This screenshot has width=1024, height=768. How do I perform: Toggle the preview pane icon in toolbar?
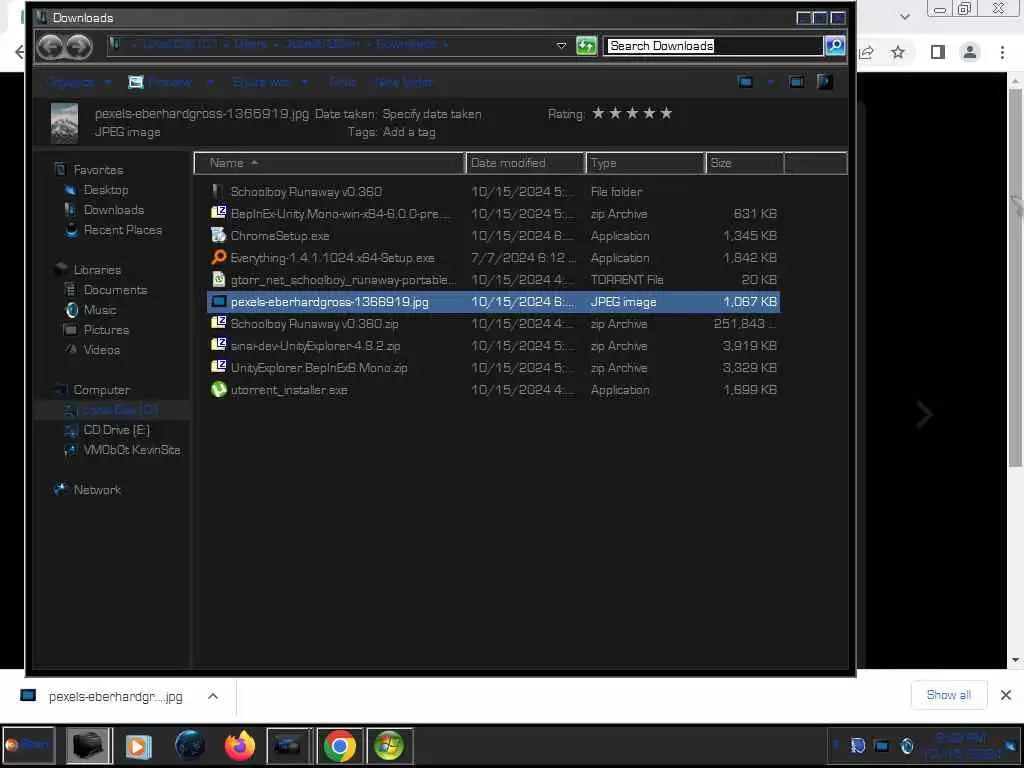(796, 82)
